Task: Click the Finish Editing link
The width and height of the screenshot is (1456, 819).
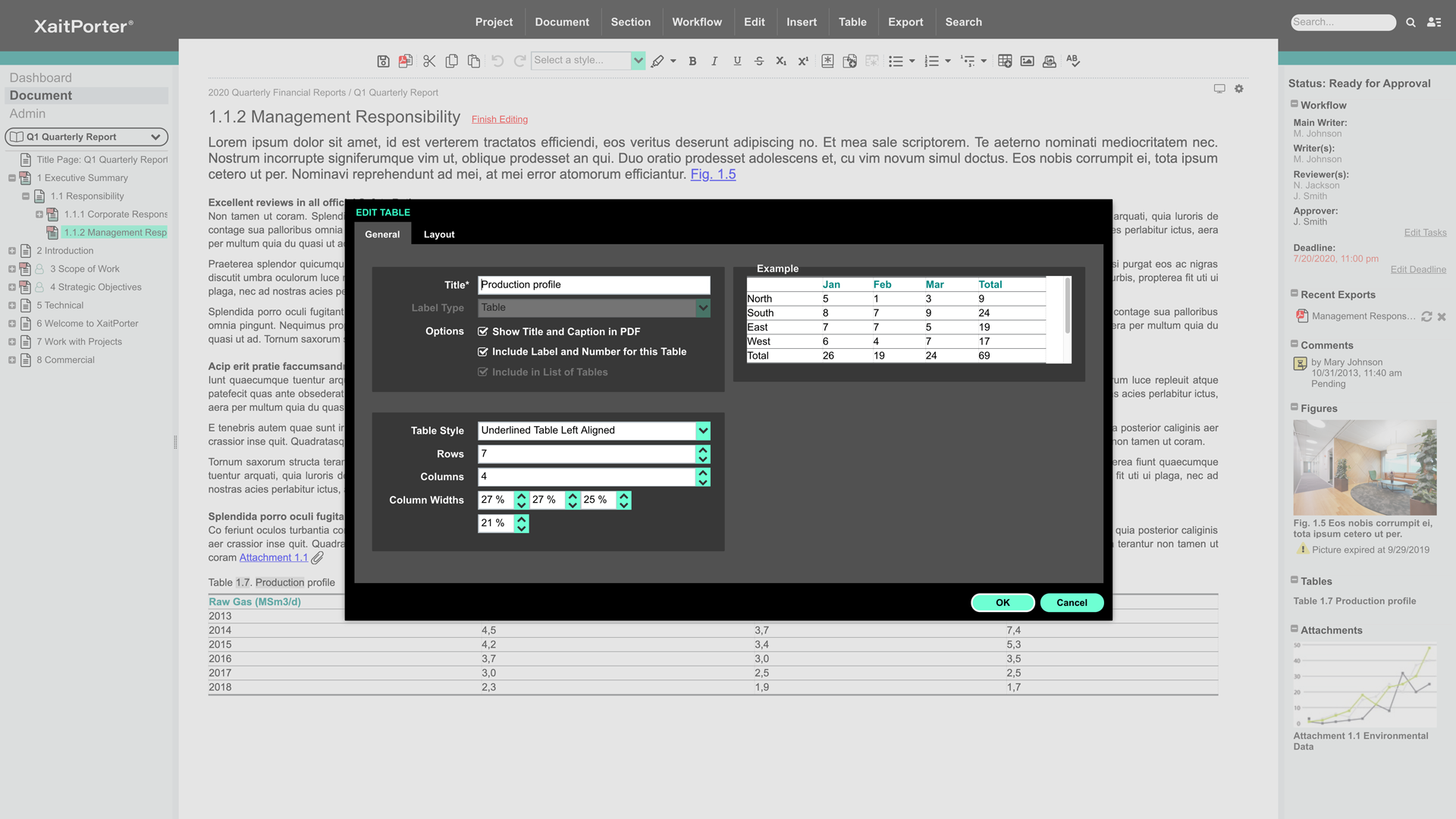Action: click(499, 119)
